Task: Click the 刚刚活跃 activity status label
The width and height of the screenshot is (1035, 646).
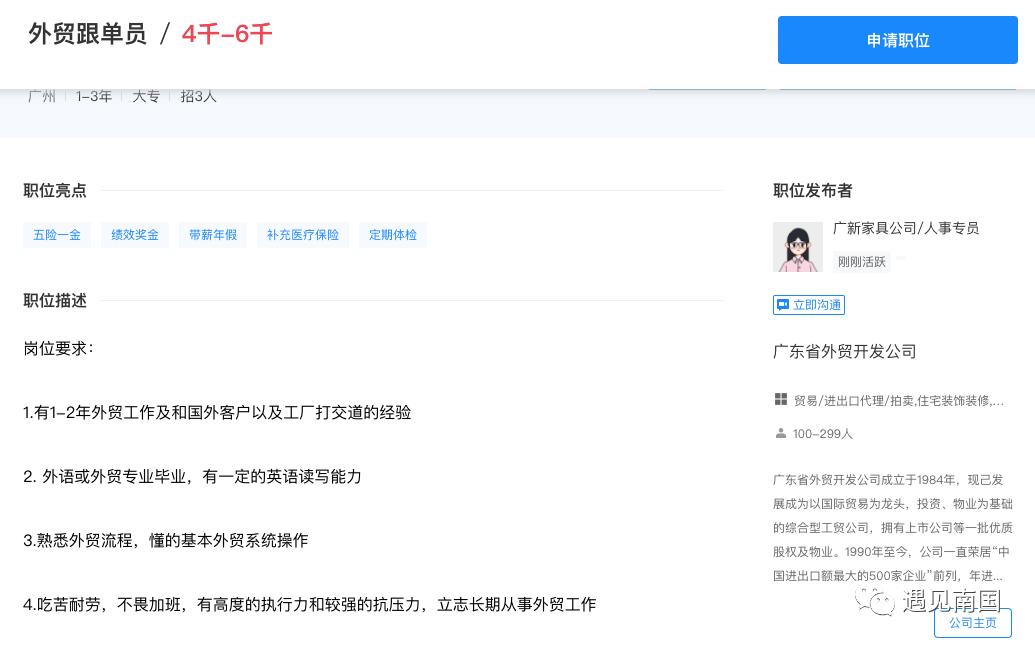Action: pos(861,261)
